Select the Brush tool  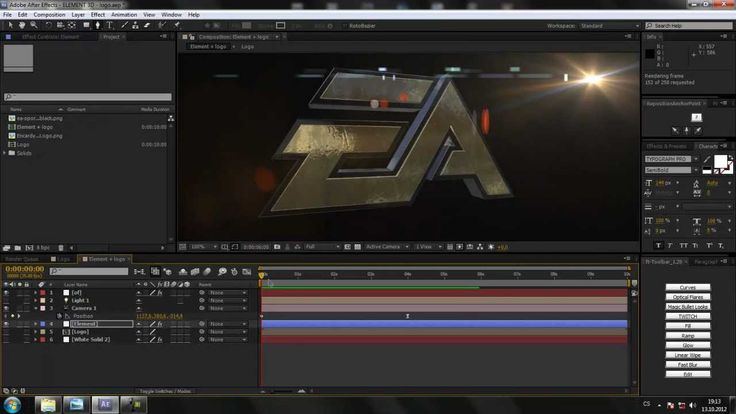pyautogui.click(x=124, y=25)
